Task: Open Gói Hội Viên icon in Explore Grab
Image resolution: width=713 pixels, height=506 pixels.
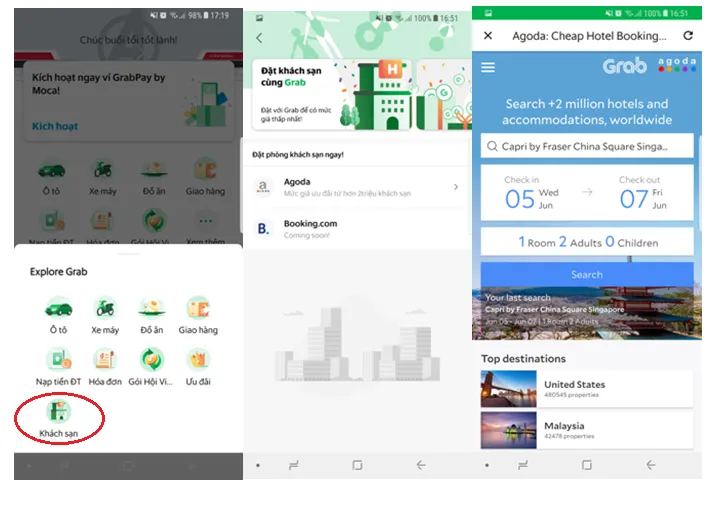Action: point(151,366)
